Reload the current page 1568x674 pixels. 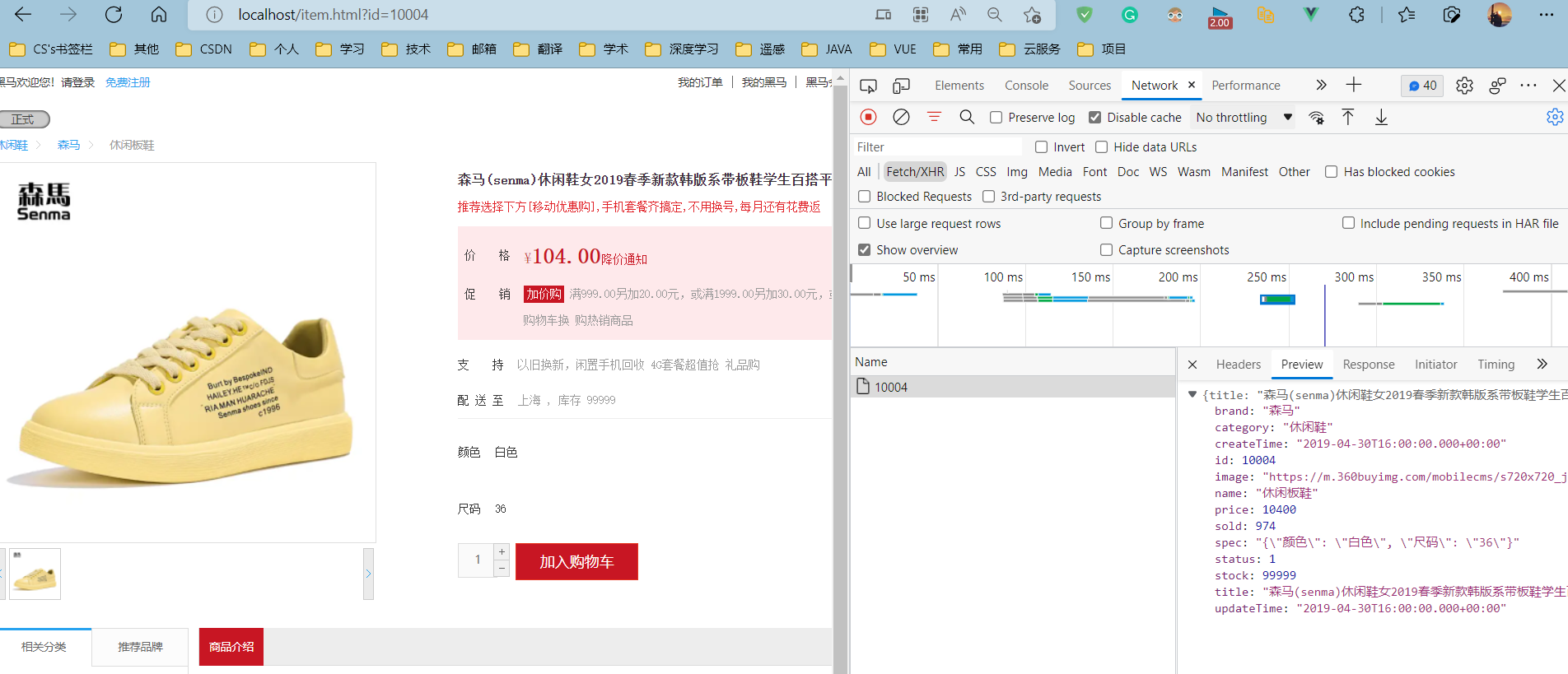[114, 15]
